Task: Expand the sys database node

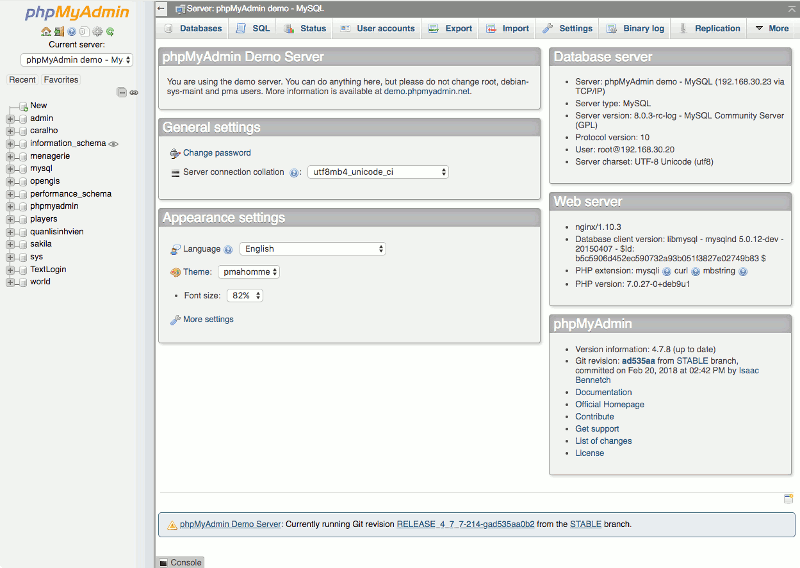Action: pos(10,257)
